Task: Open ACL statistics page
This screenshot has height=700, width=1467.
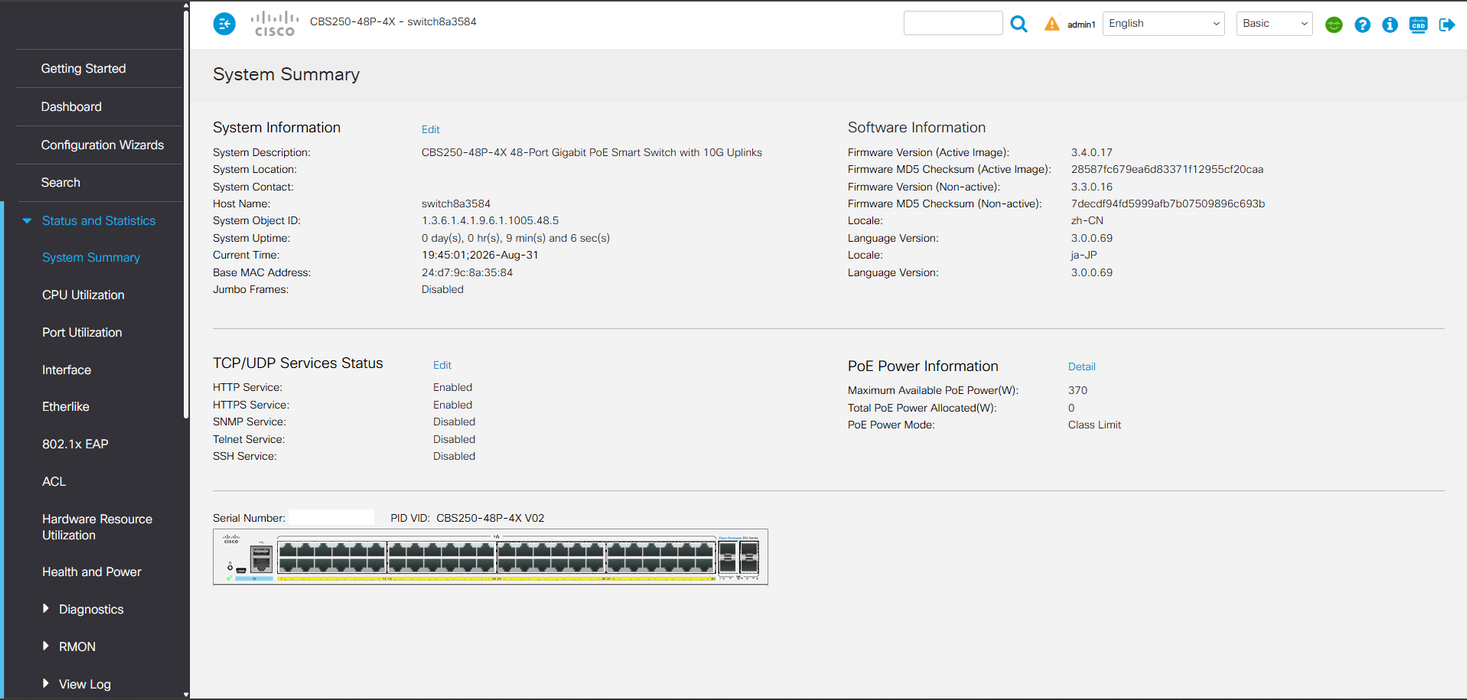Action: point(54,482)
